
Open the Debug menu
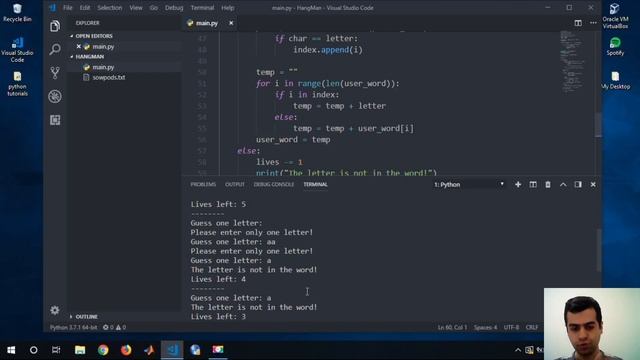[174, 8]
